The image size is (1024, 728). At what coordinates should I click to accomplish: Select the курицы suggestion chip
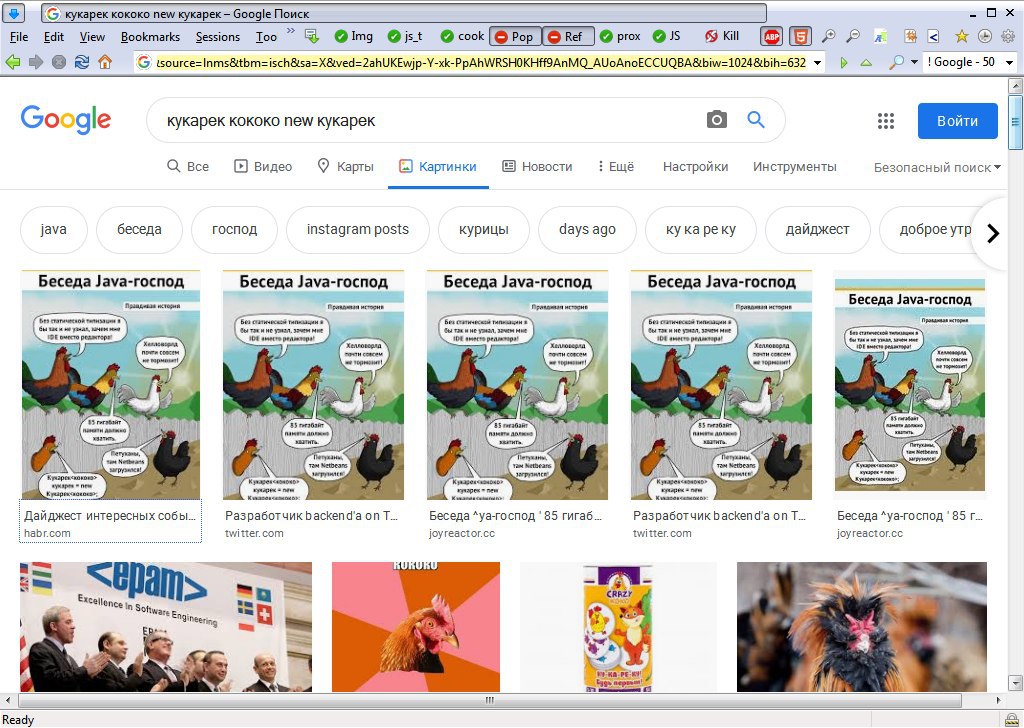[484, 229]
